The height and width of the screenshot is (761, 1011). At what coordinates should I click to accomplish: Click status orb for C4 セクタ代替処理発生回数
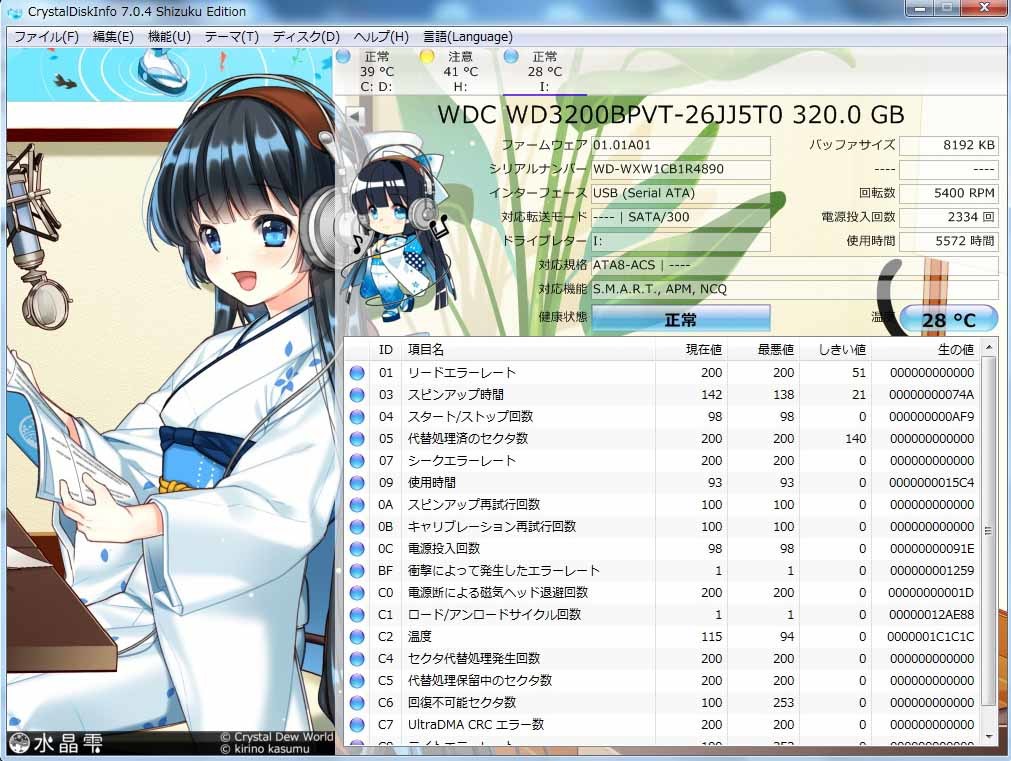pos(357,658)
